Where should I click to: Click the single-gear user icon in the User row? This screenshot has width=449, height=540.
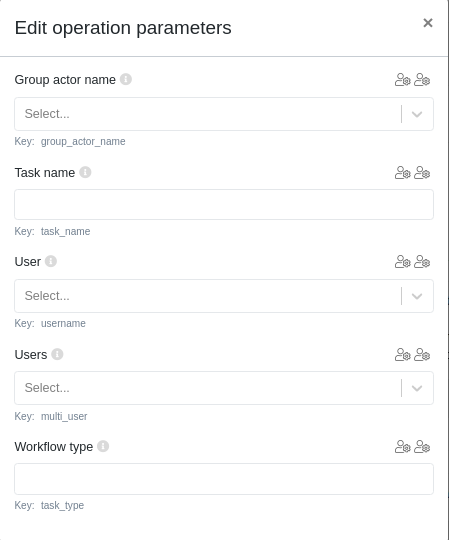coord(402,262)
